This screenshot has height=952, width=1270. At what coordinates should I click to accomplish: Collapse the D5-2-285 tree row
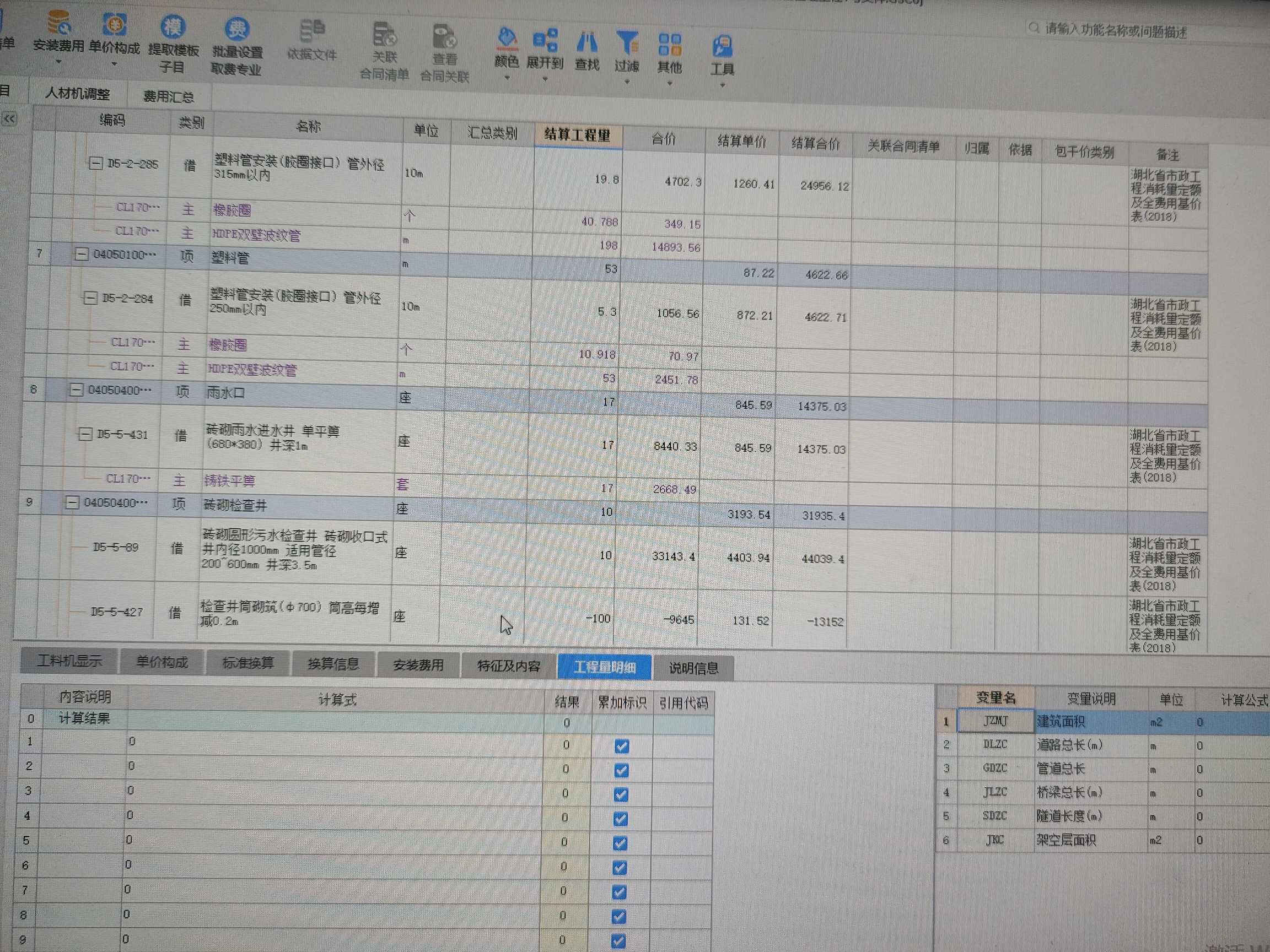click(x=96, y=164)
